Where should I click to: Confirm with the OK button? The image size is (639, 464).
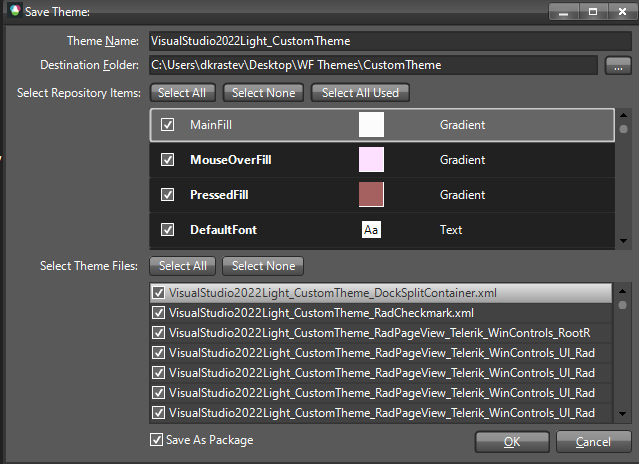[512, 442]
